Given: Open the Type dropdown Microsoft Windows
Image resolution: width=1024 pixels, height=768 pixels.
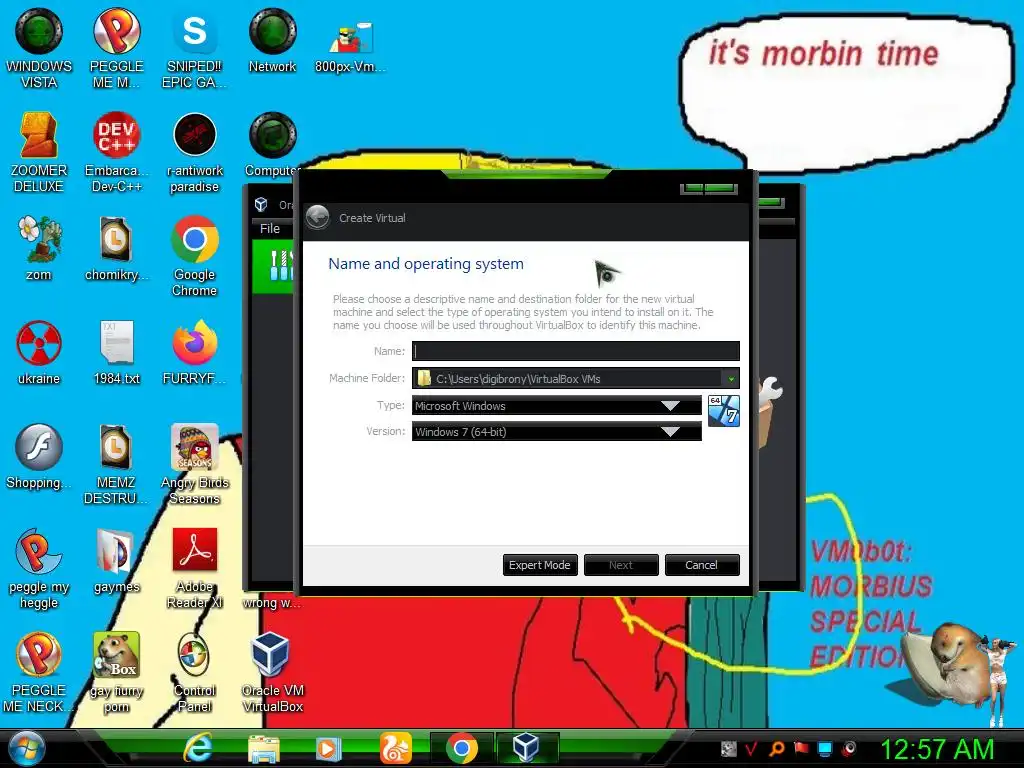Looking at the screenshot, I should 556,406.
